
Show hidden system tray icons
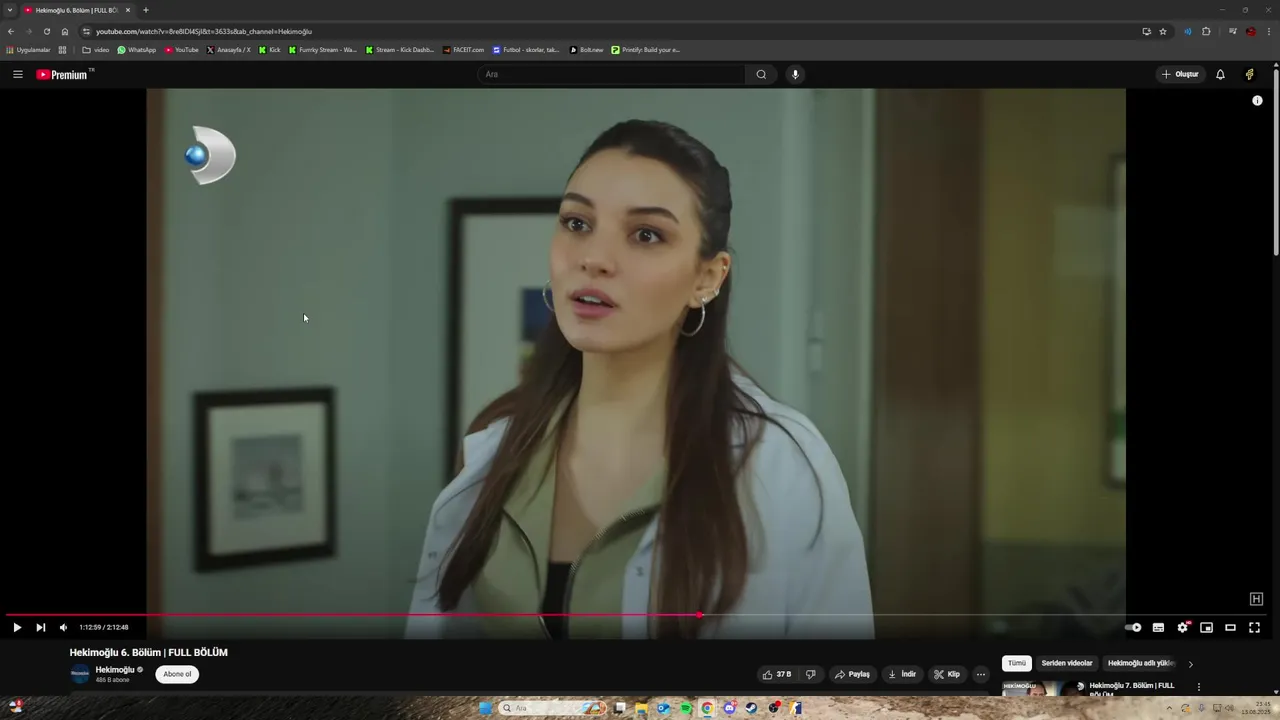(1169, 708)
